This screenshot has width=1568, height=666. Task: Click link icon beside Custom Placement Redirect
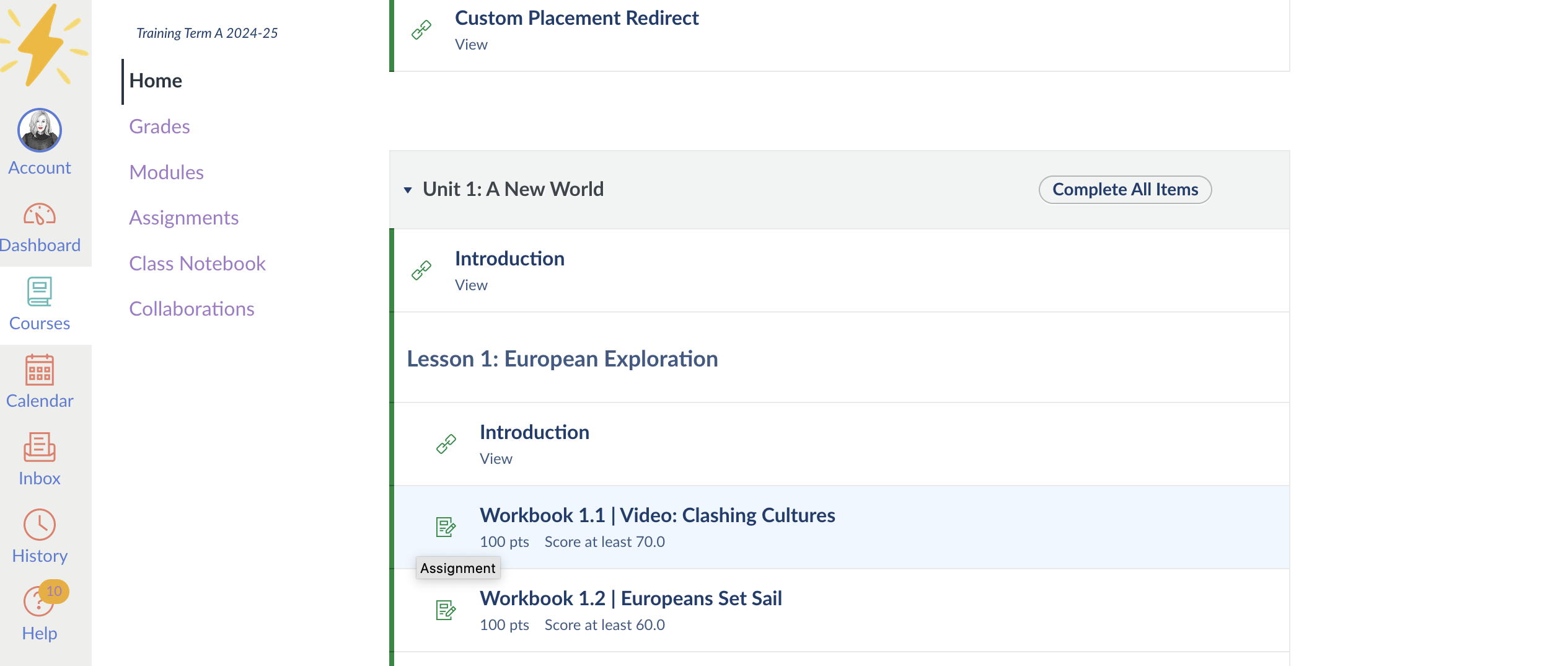tap(421, 30)
